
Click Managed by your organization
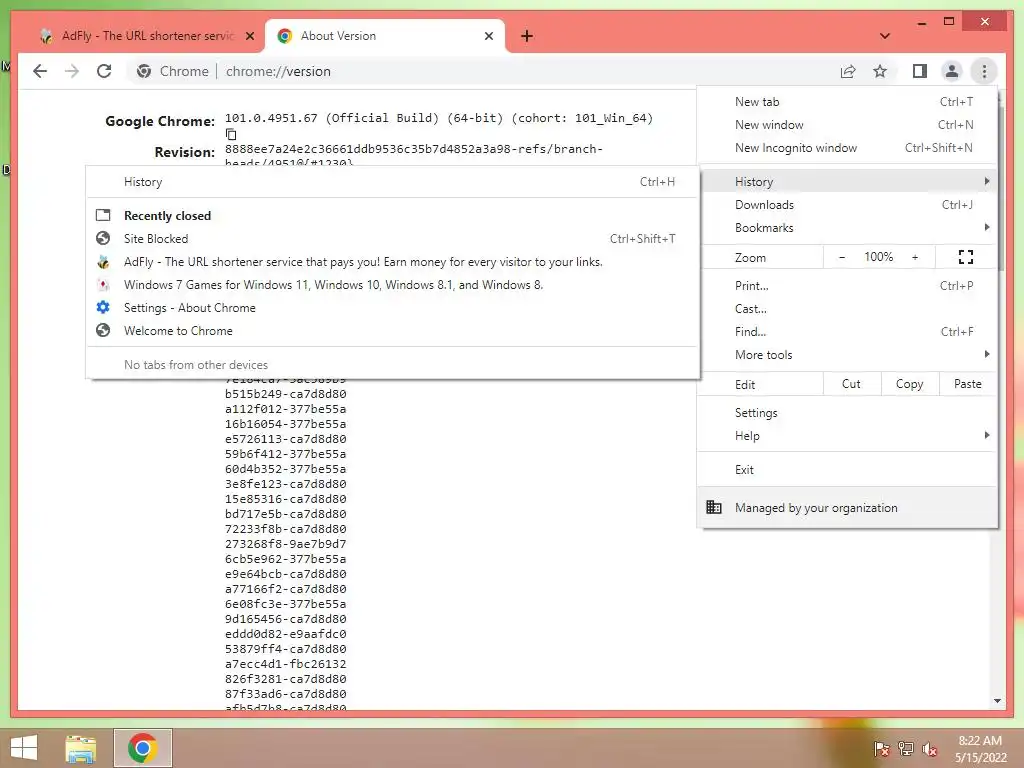coord(847,507)
